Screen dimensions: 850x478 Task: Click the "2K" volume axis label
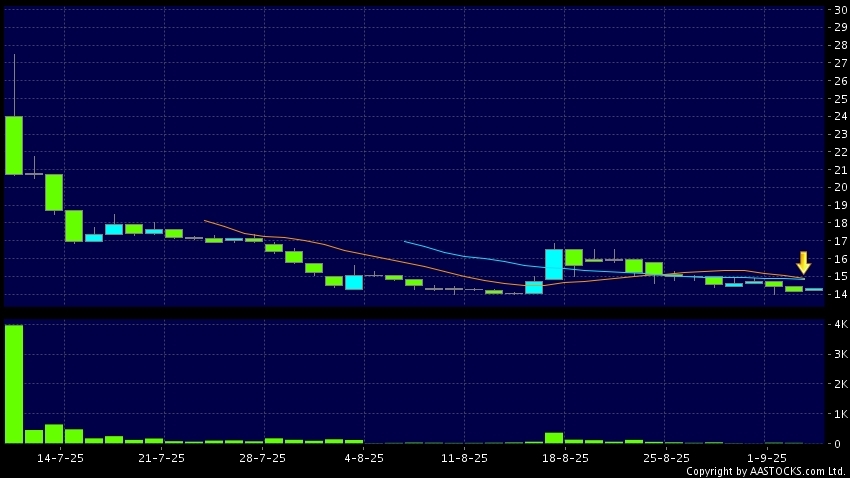click(x=841, y=384)
